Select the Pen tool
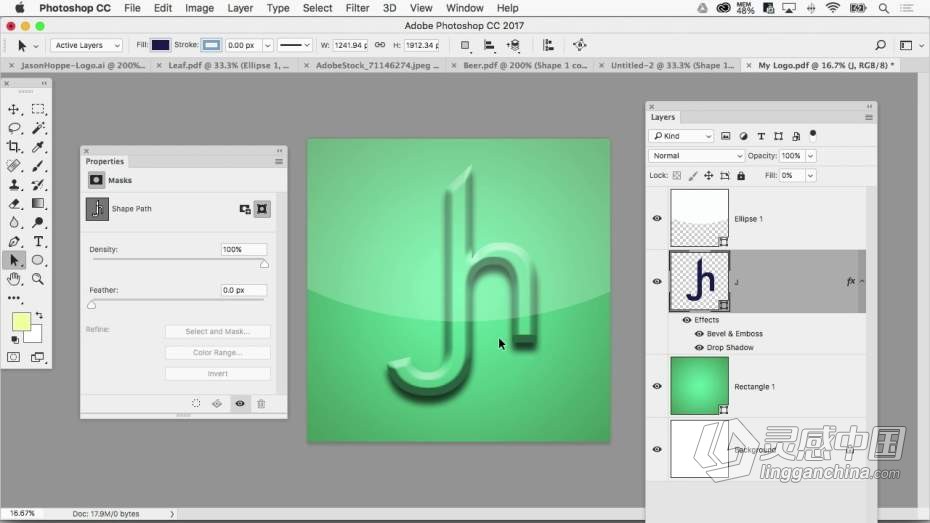The width and height of the screenshot is (930, 523). [x=14, y=241]
